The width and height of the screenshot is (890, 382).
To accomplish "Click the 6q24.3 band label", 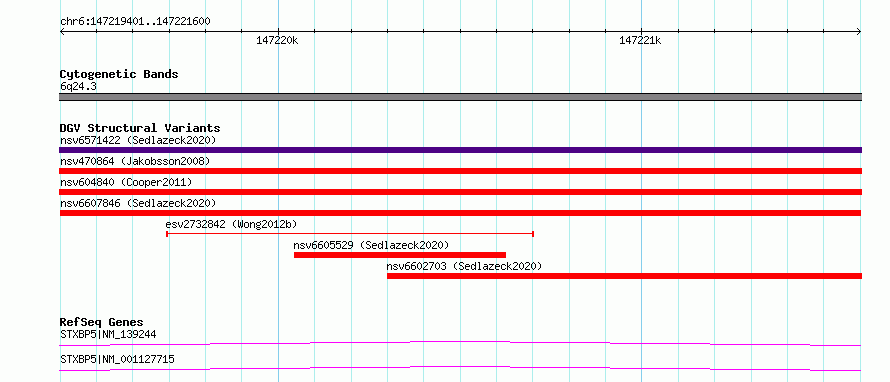I will click(78, 86).
